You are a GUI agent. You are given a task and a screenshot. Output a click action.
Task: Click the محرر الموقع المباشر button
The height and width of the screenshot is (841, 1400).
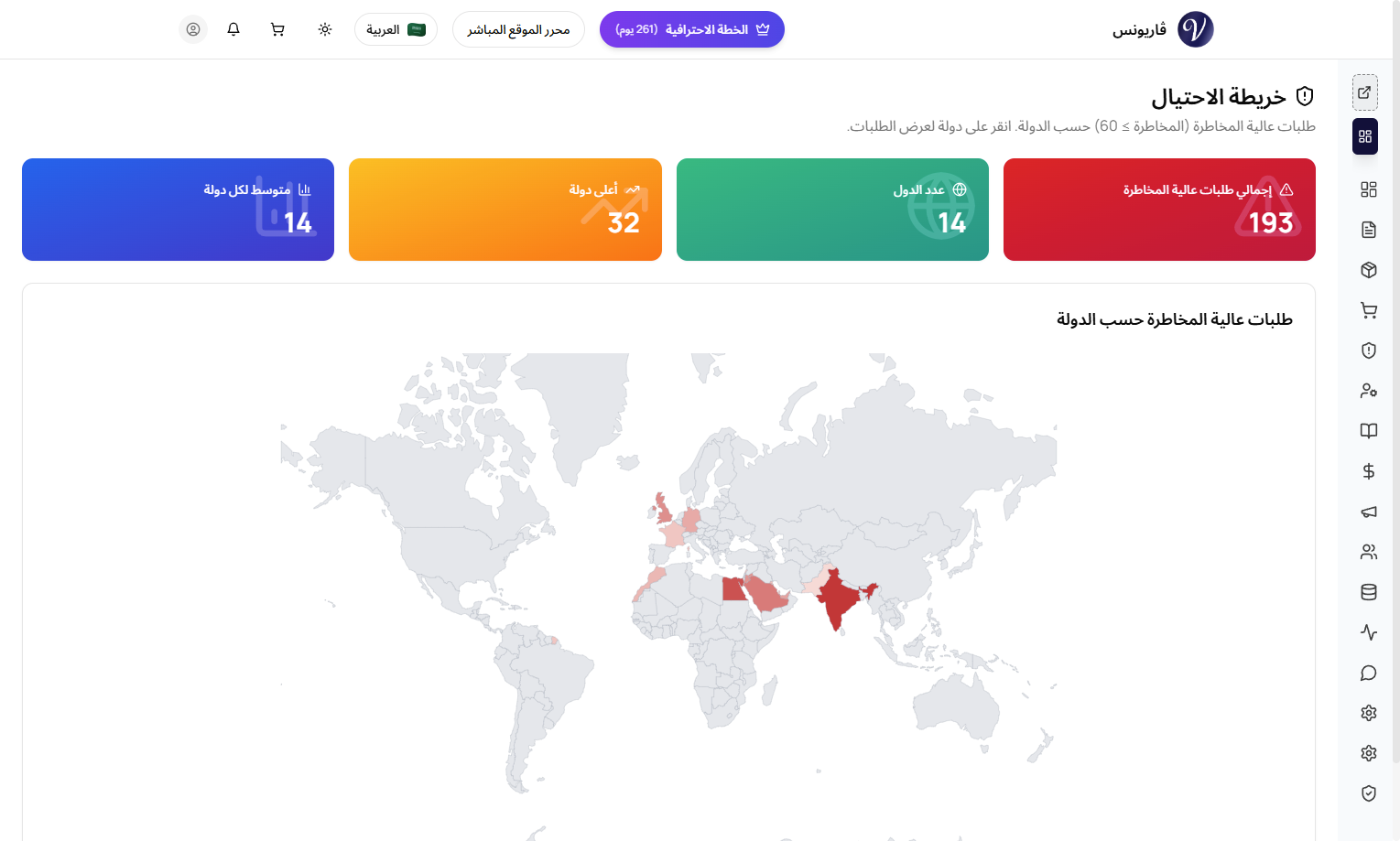(x=518, y=29)
